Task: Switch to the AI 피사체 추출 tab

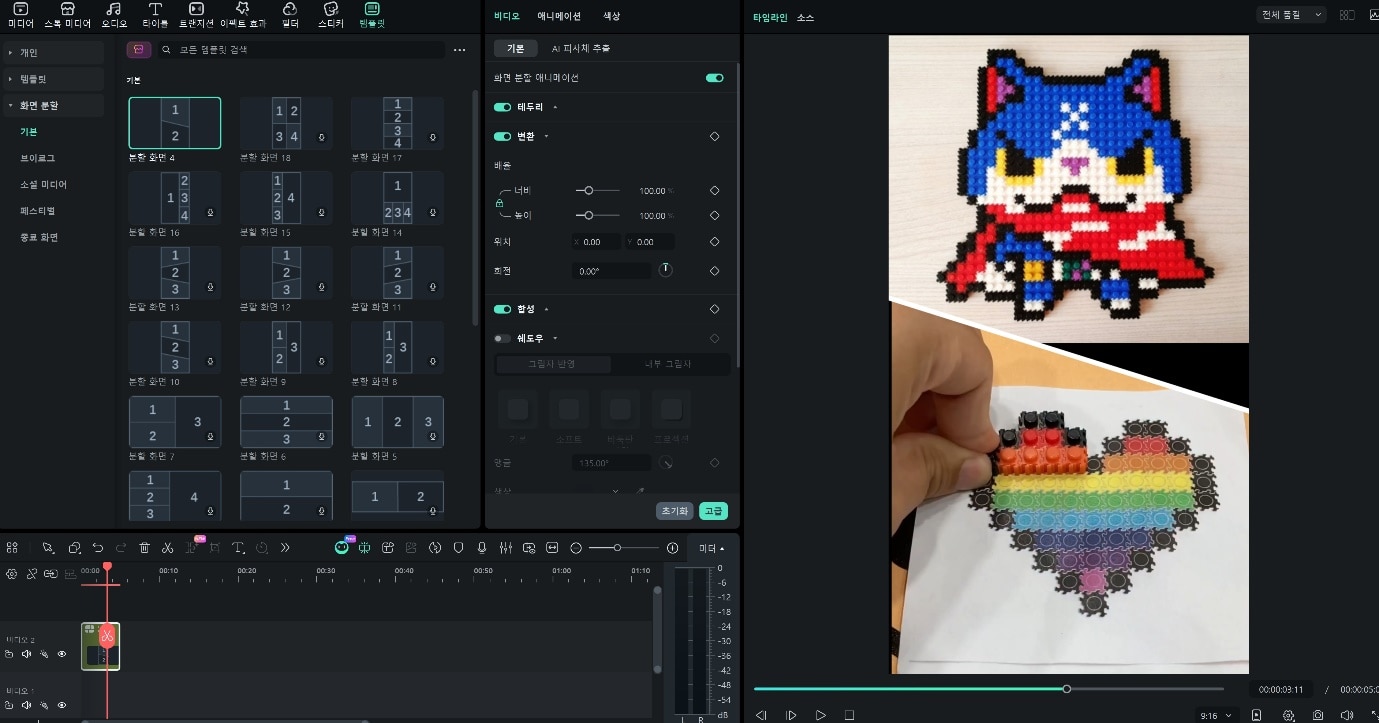Action: [581, 48]
